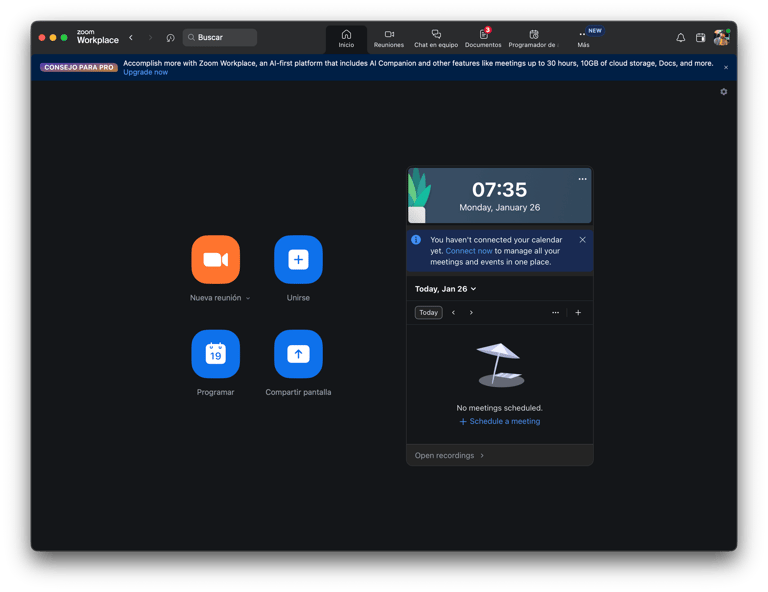
Task: Click the No meetings scheduled text
Action: click(500, 408)
